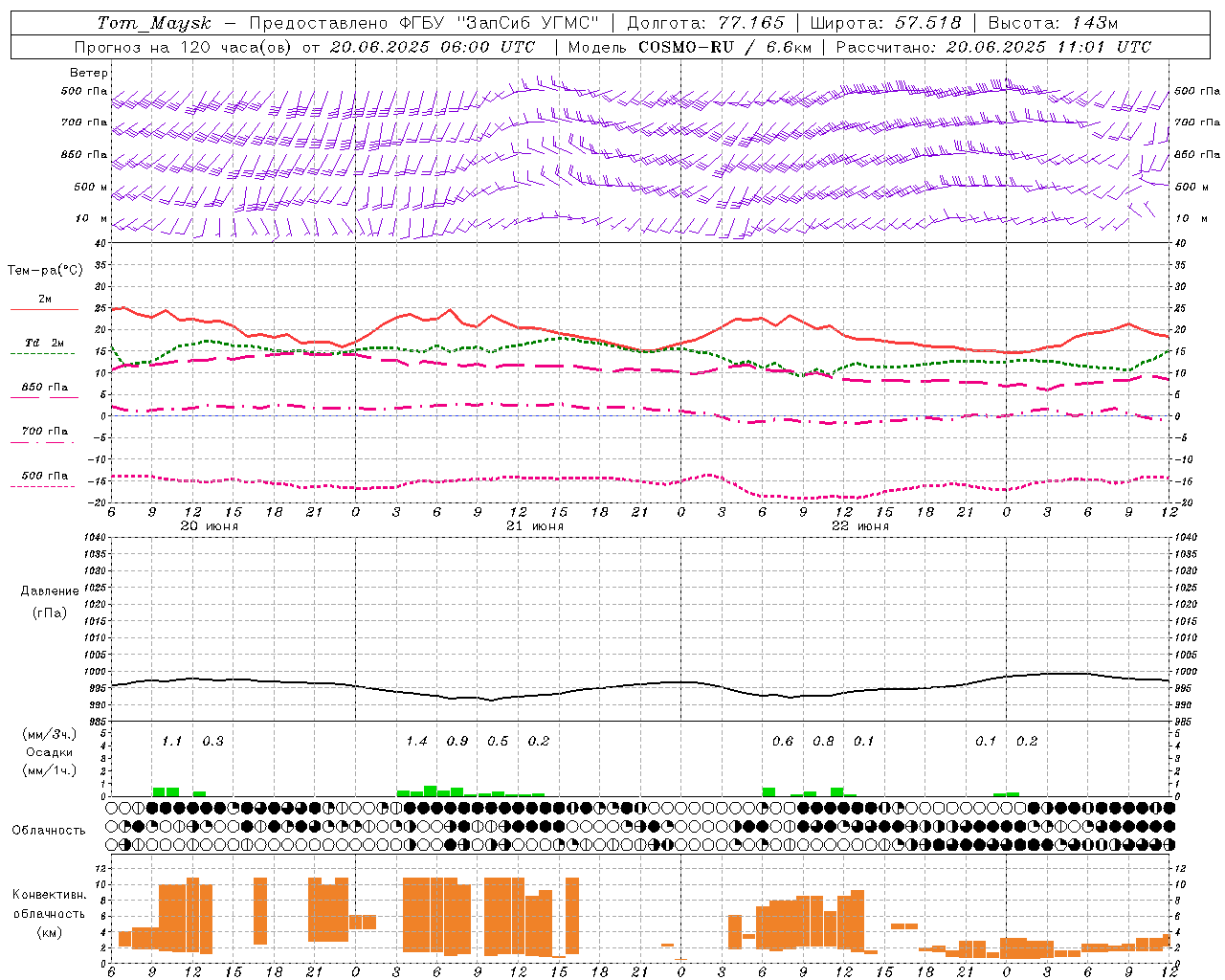Screen dimensions: 1225x980
Task: Select the 0.5 precipitation total
Action: 498,741
